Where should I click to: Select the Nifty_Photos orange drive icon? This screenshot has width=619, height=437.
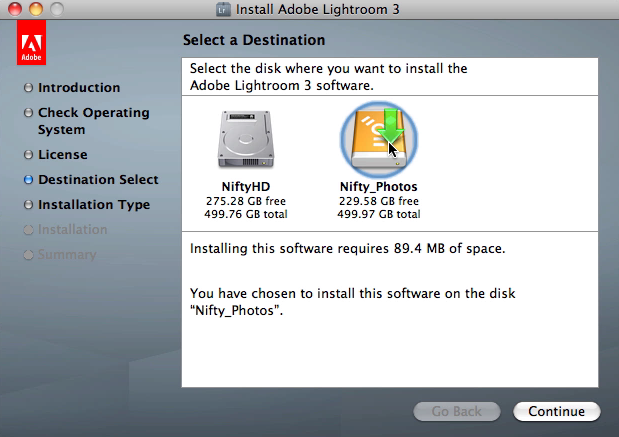379,139
